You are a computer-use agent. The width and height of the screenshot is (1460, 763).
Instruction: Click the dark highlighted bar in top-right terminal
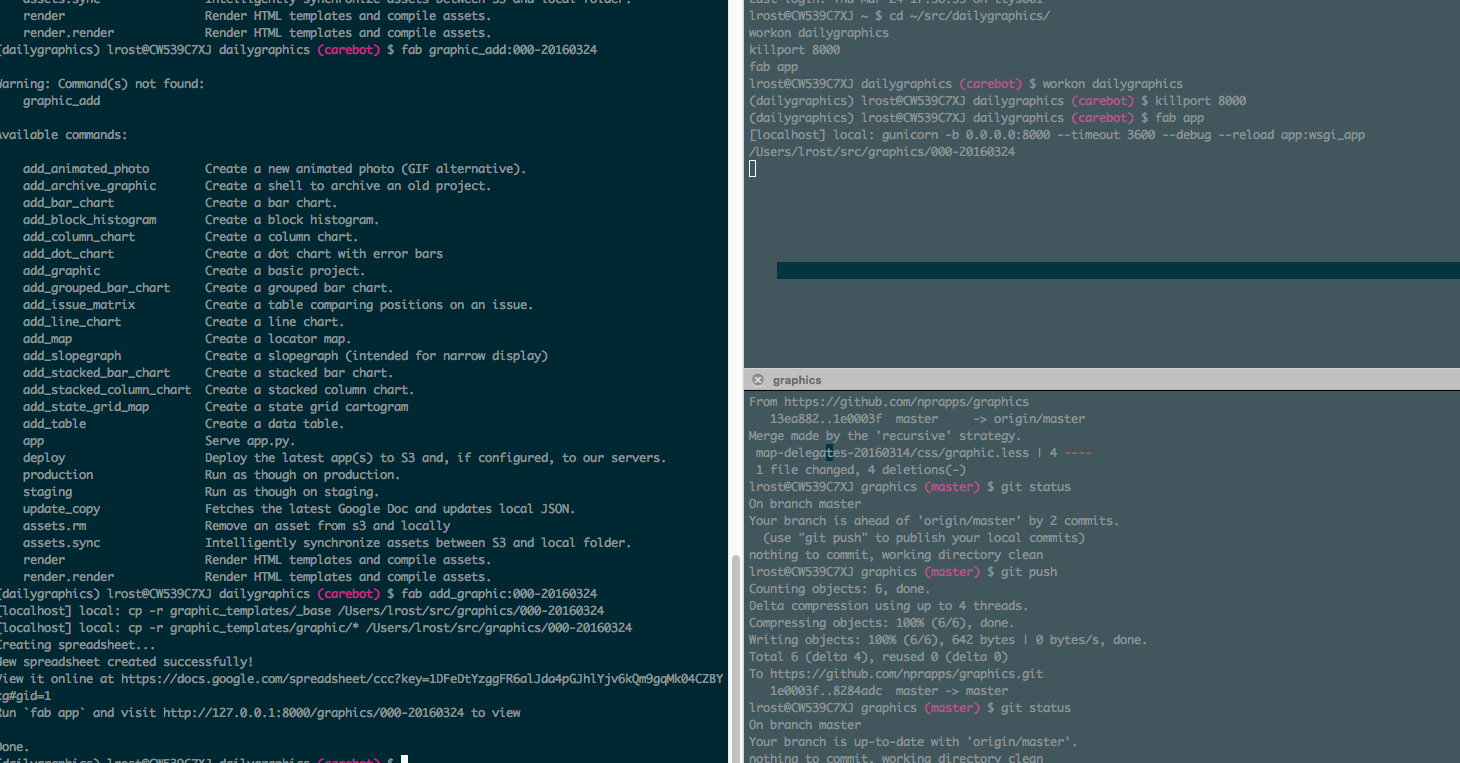[x=1117, y=270]
